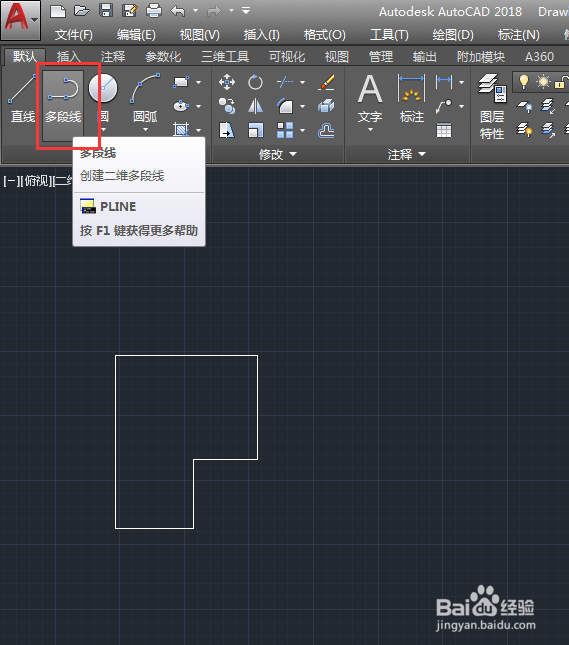Select the Move tool in 修改 panel
The image size is (569, 645).
point(227,82)
